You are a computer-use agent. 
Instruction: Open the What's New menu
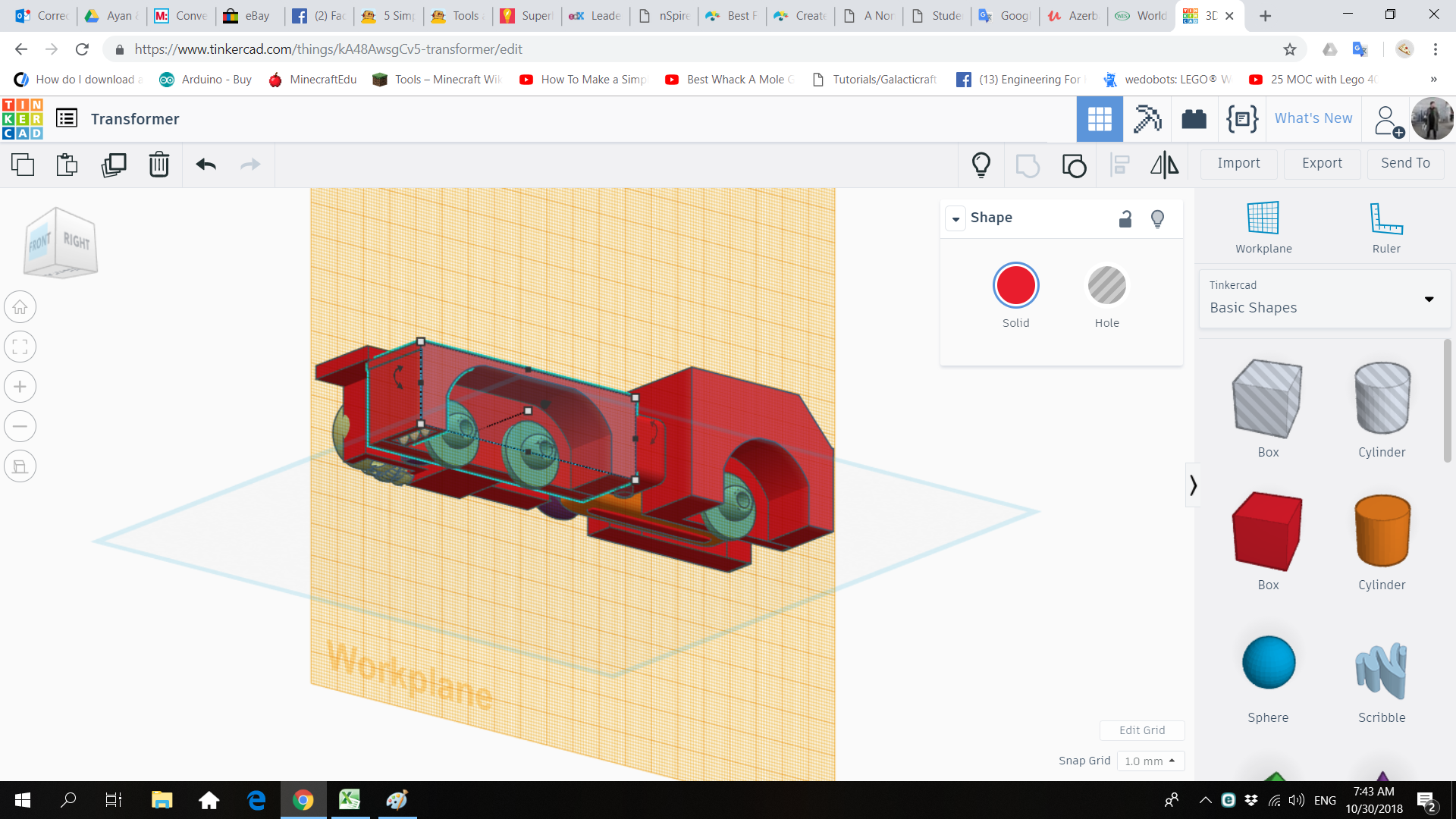[1313, 118]
